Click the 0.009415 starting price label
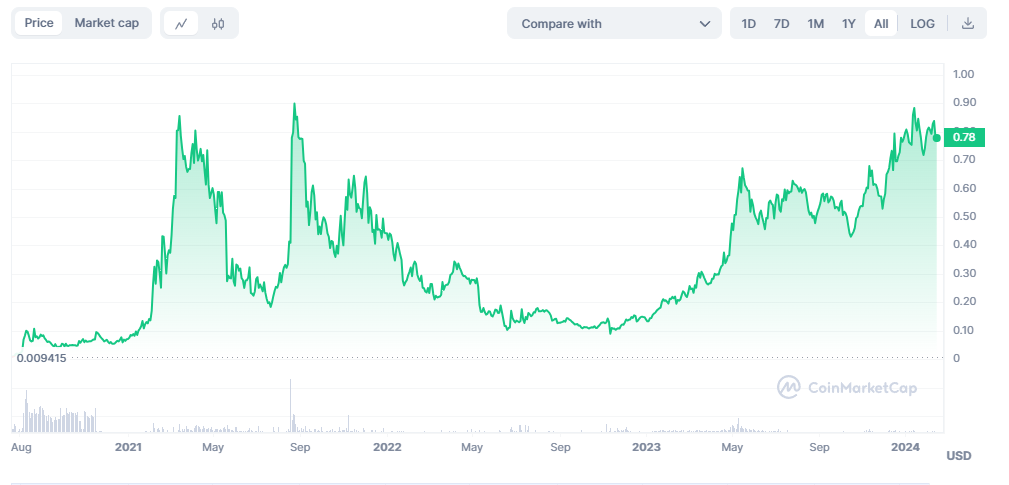1009x485 pixels. [42, 357]
